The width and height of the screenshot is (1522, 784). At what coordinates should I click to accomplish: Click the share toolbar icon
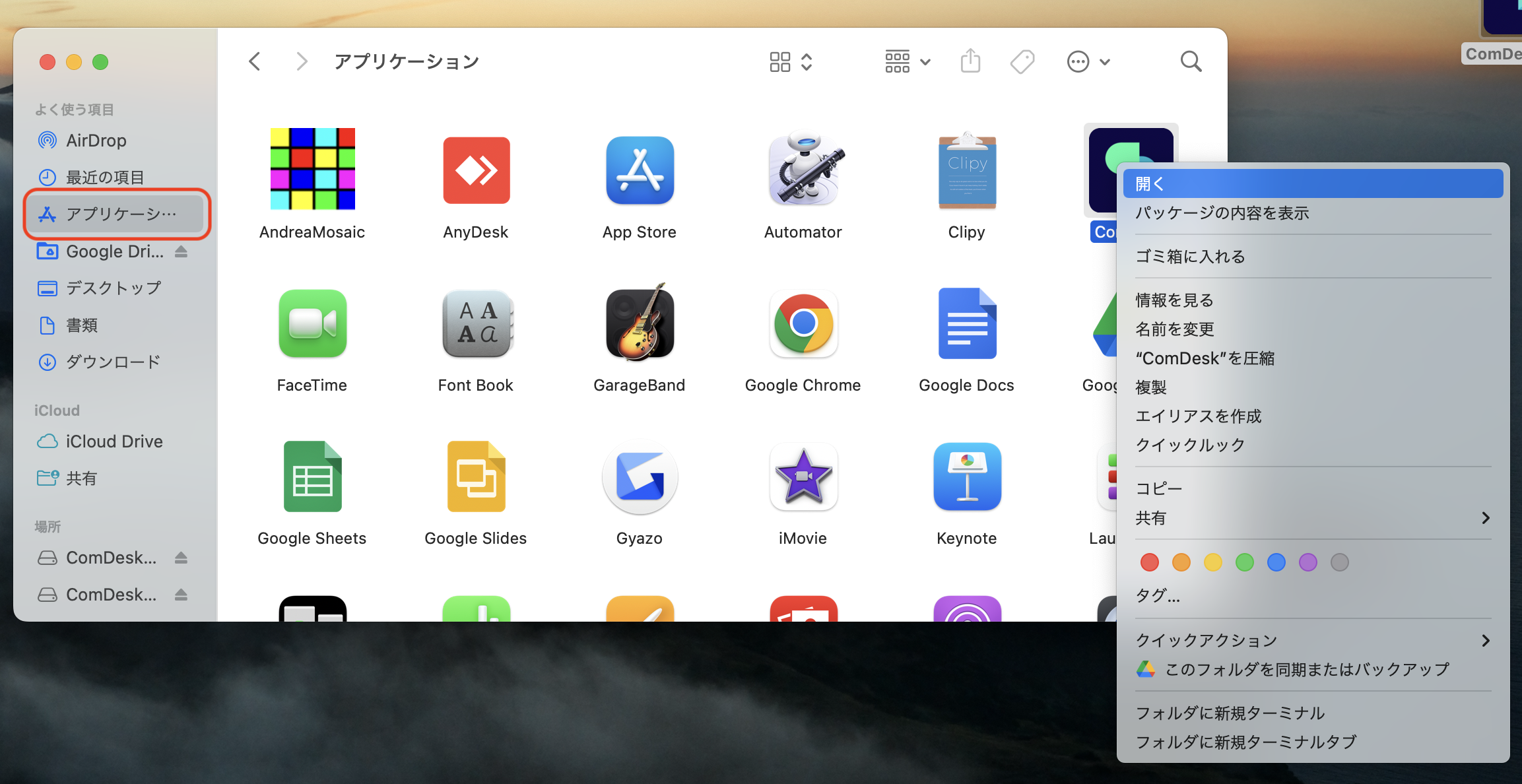[970, 61]
